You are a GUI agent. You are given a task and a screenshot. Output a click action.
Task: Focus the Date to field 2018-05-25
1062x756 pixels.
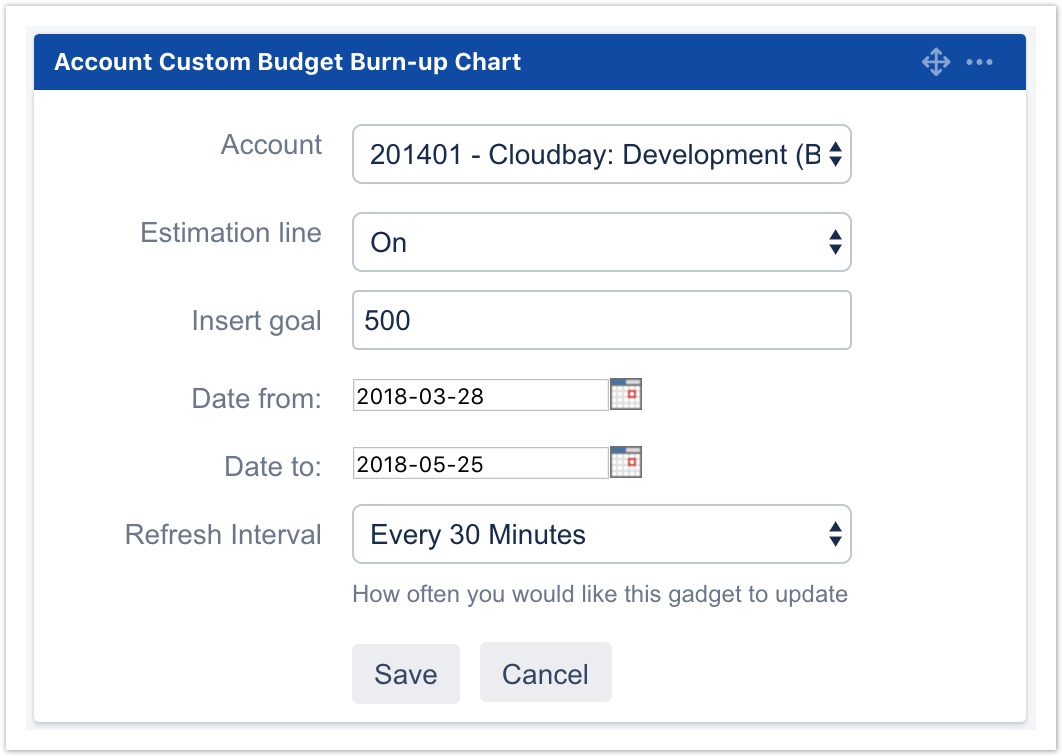click(x=480, y=464)
